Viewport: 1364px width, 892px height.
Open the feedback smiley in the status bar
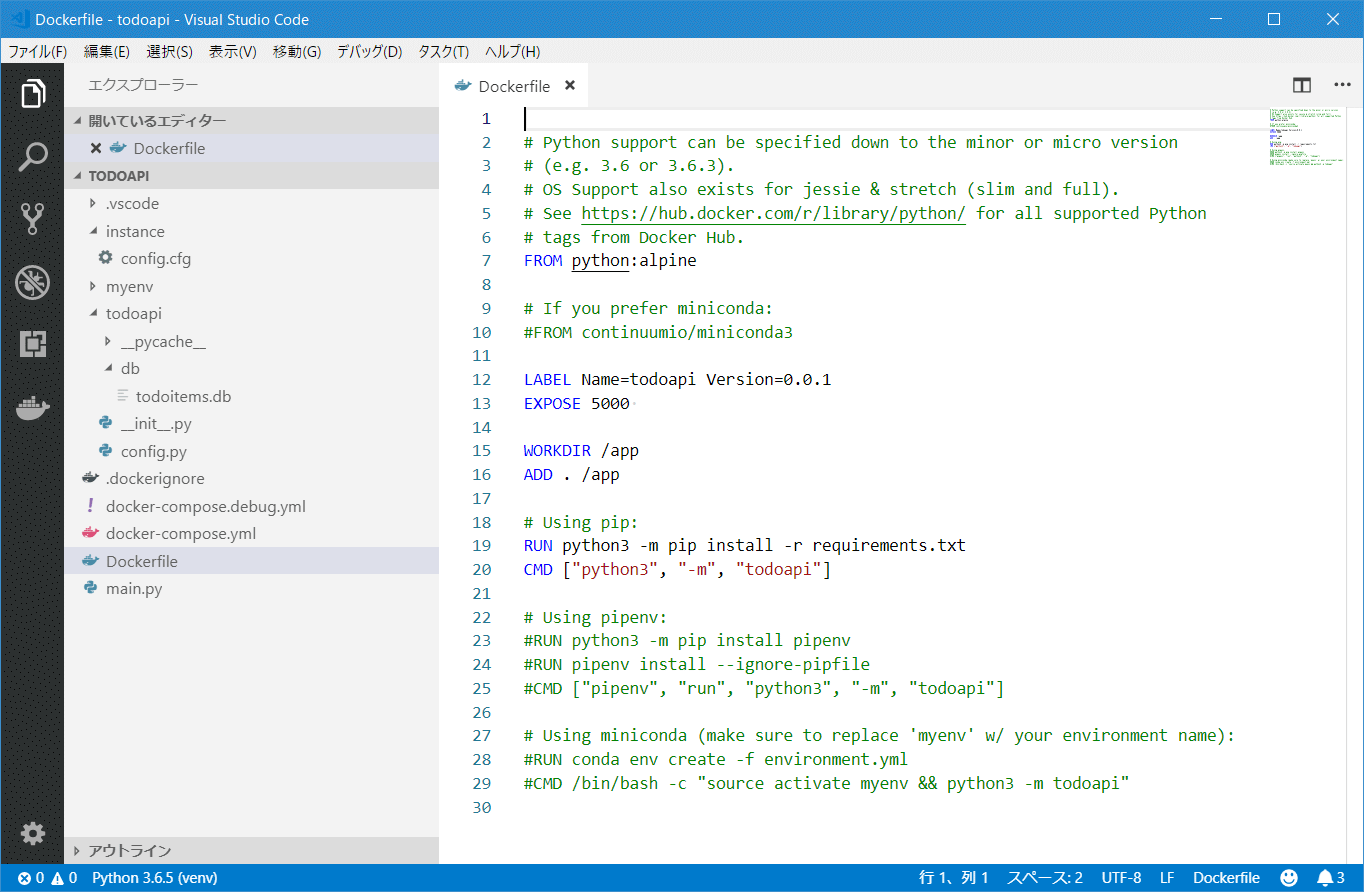tap(1287, 877)
